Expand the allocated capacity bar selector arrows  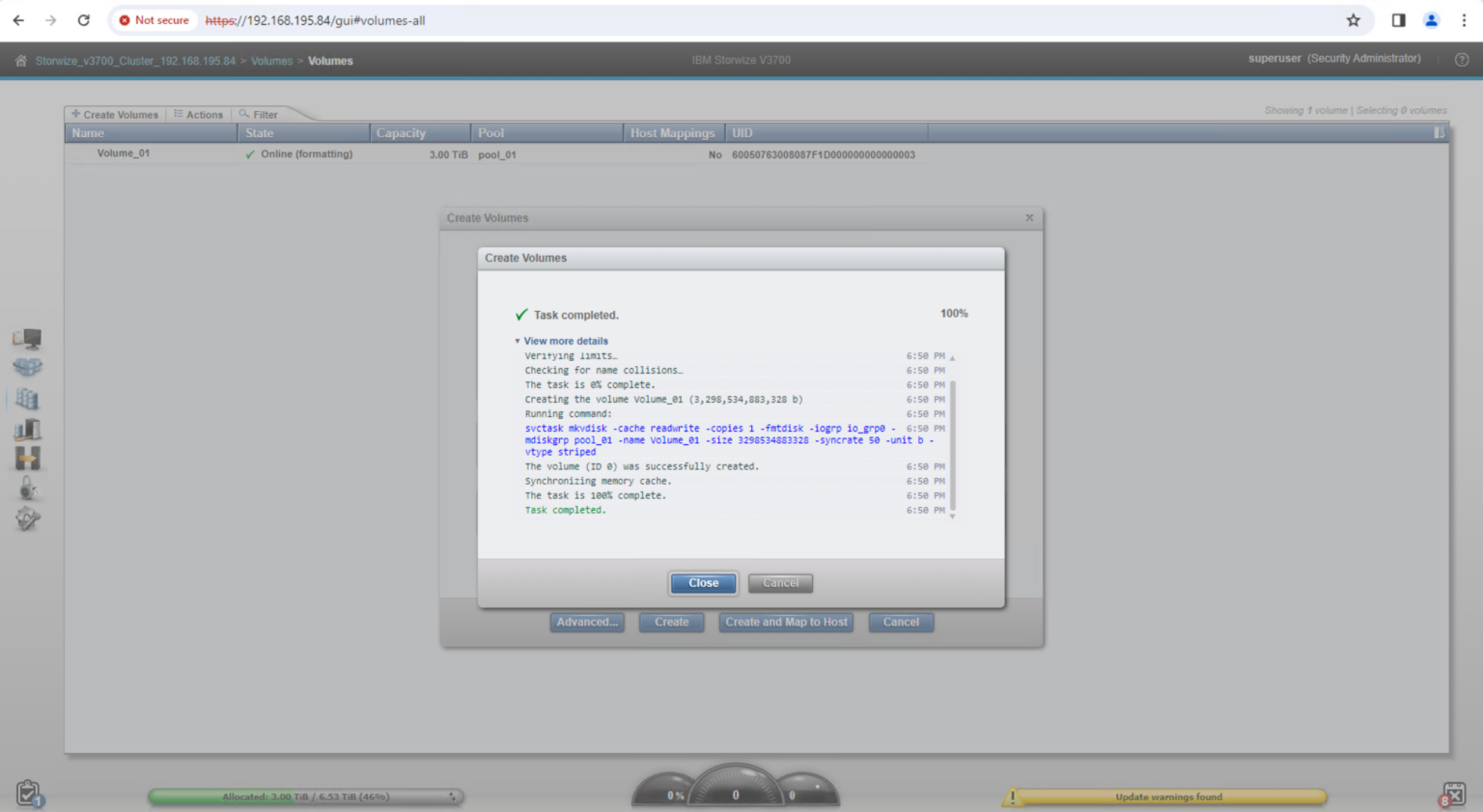452,798
